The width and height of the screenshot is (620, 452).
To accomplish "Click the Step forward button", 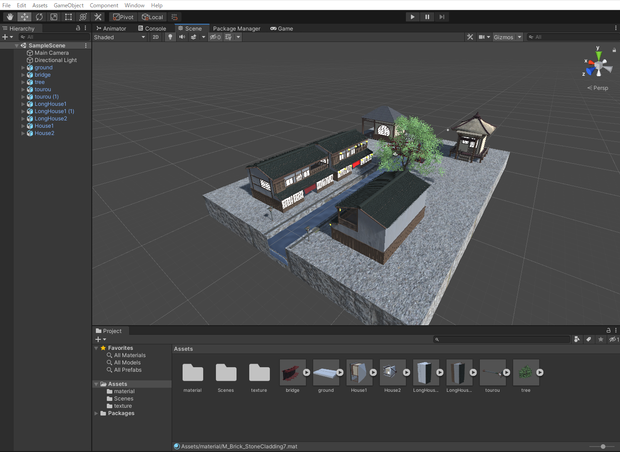I will tap(442, 17).
